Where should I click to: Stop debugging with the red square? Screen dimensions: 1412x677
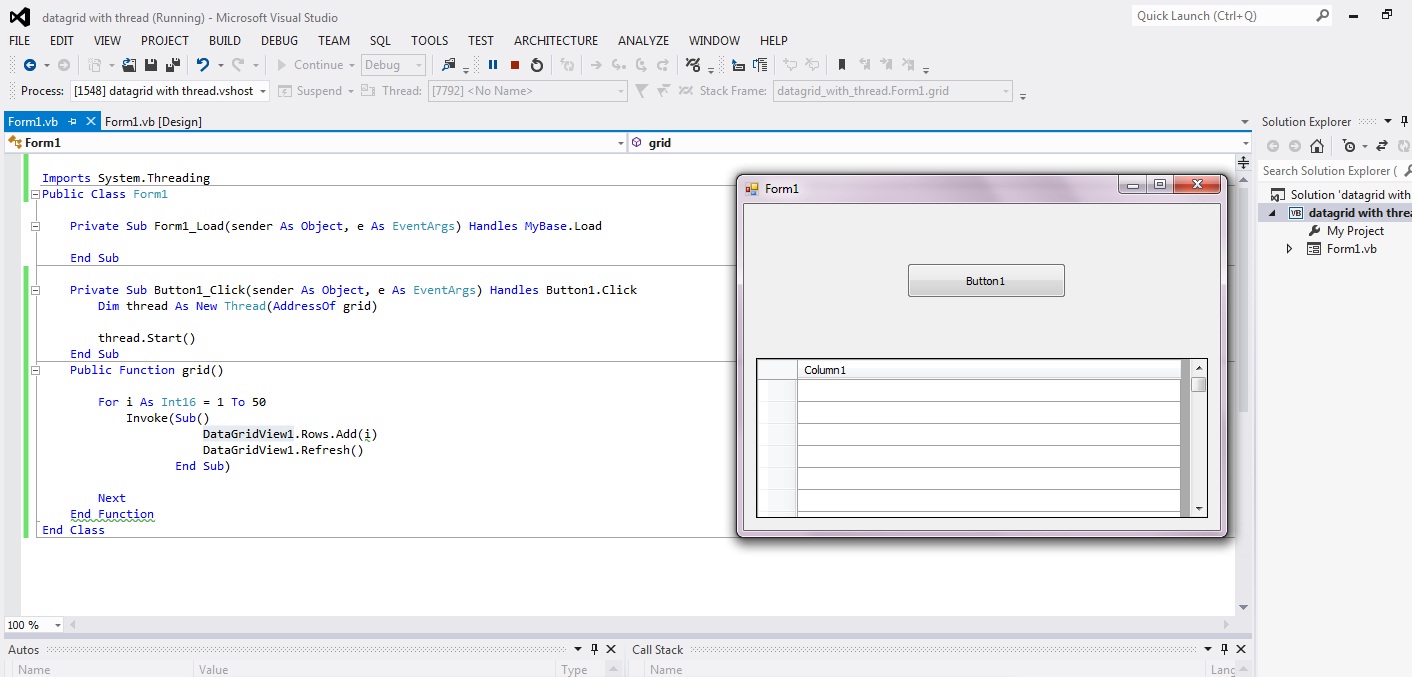(515, 65)
